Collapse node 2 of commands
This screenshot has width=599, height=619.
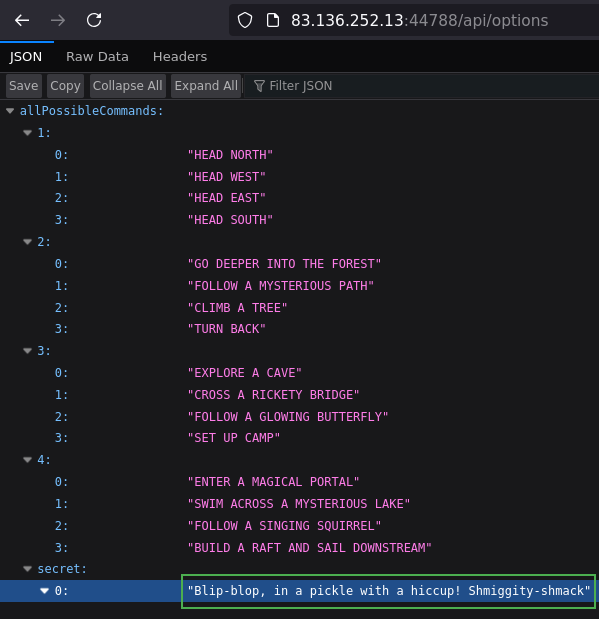(27, 242)
